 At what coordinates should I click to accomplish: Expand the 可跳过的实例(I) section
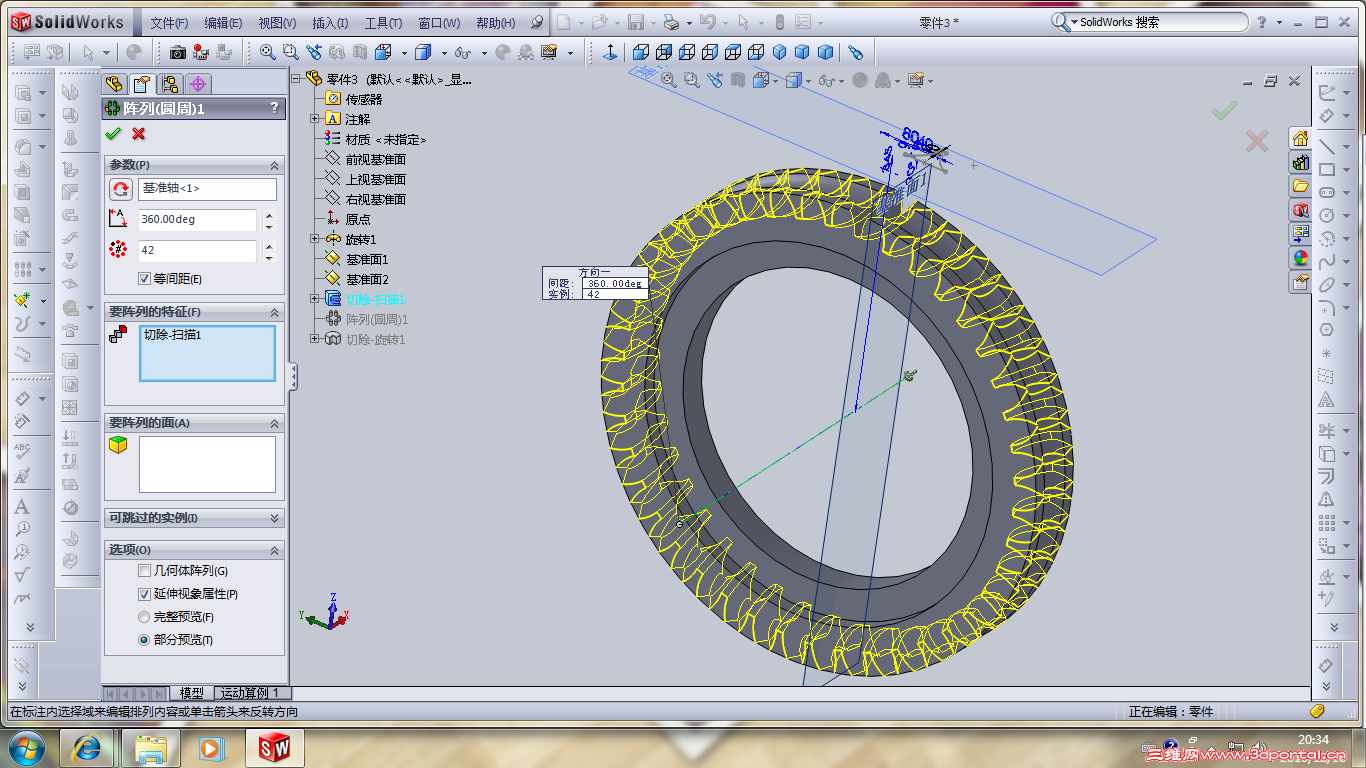coord(275,518)
